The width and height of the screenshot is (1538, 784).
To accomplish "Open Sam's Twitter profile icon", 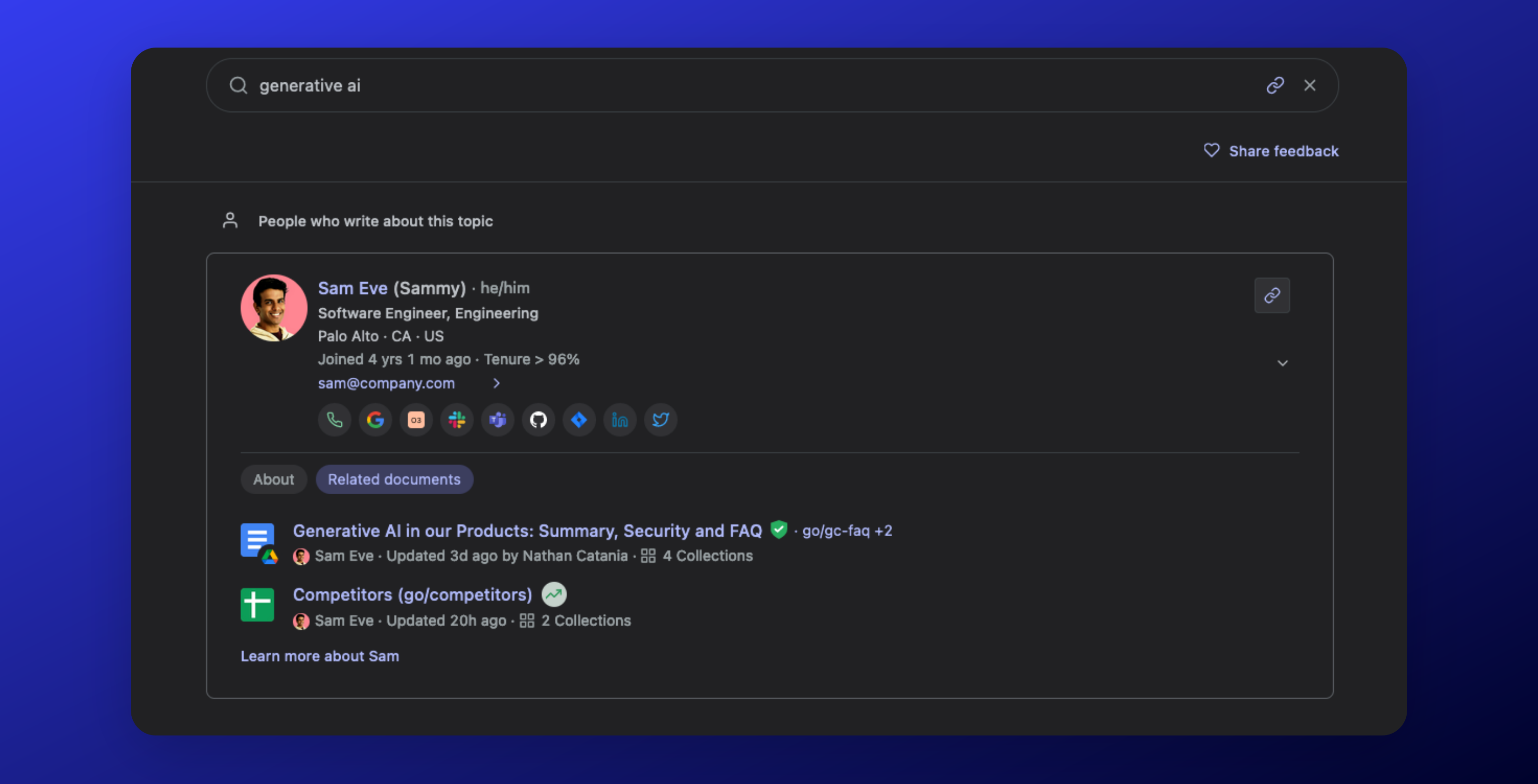I will coord(661,420).
